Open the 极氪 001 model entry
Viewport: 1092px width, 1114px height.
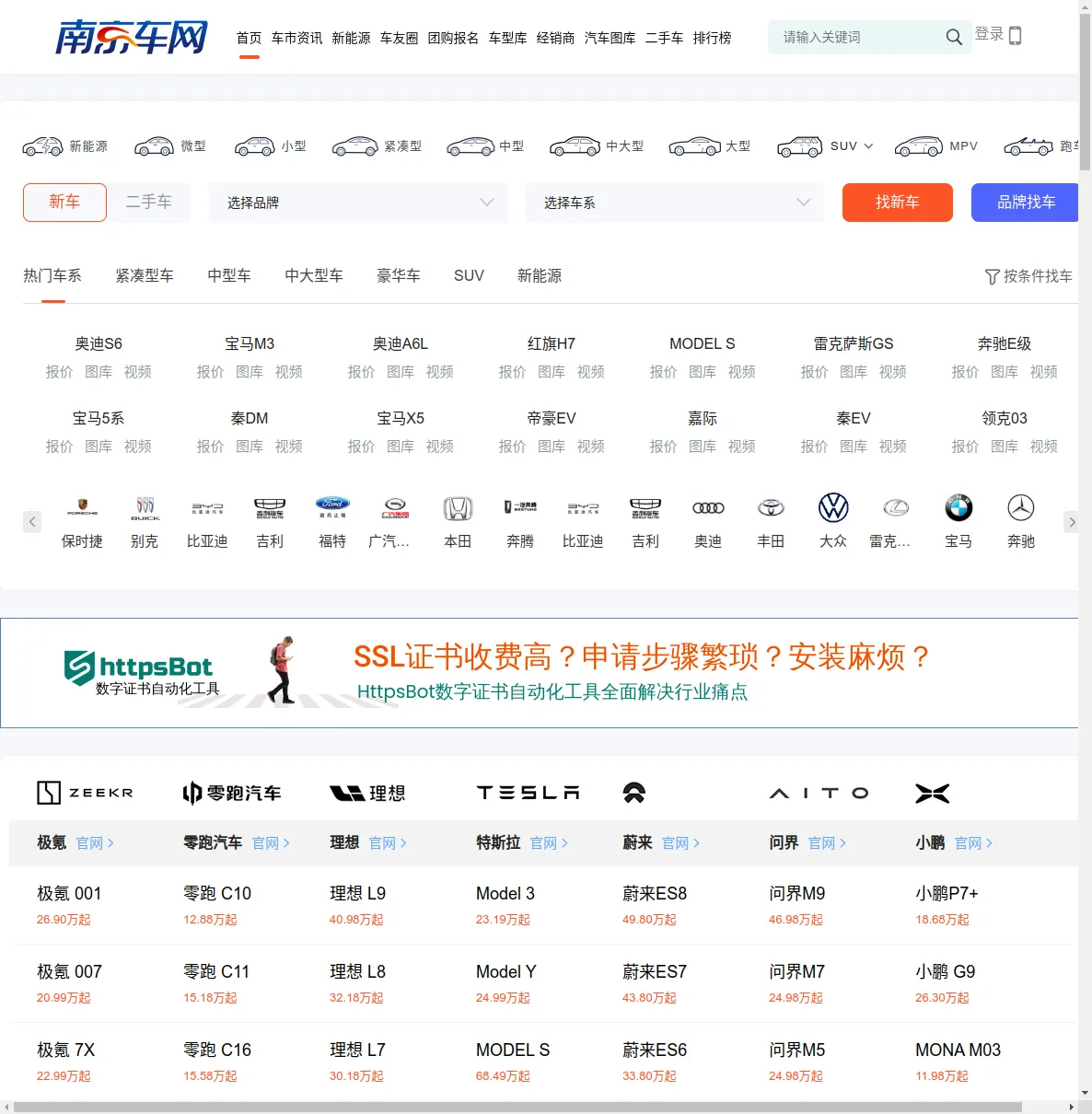[x=69, y=894]
